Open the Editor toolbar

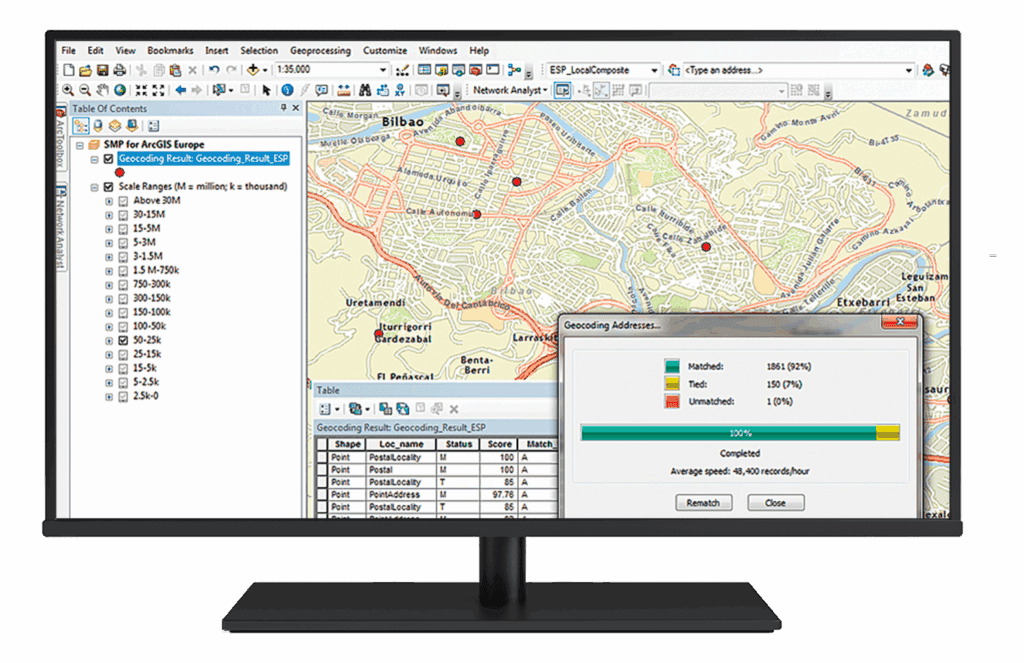pyautogui.click(x=402, y=70)
